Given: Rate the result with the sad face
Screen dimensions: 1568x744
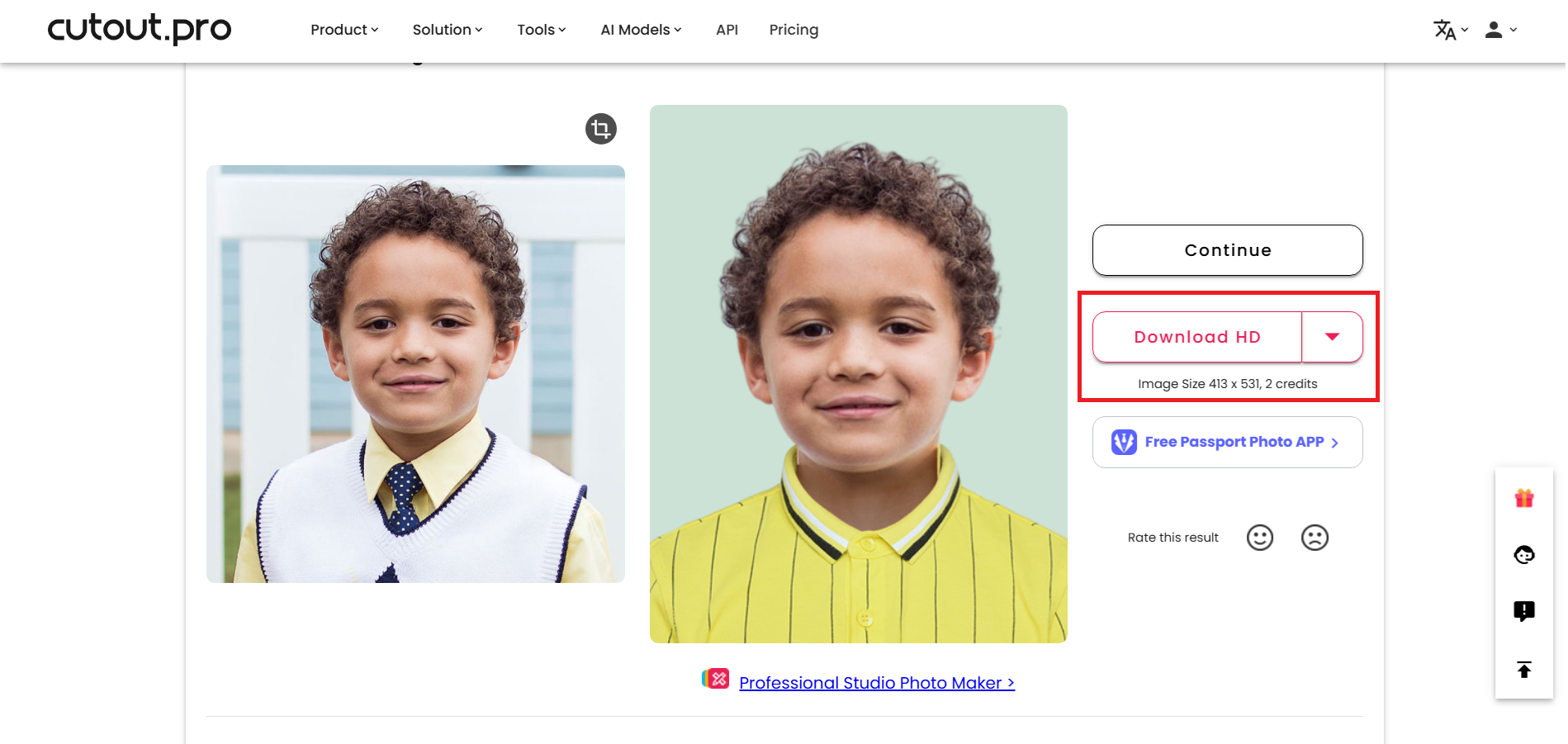Looking at the screenshot, I should tap(1315, 537).
